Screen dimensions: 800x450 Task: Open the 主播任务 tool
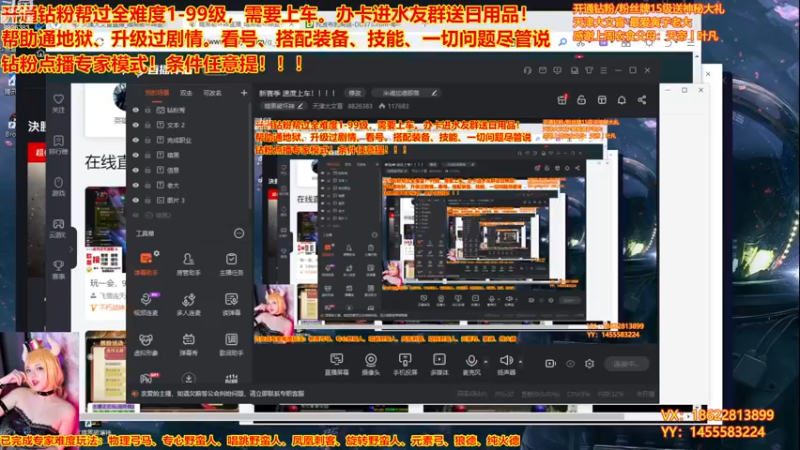point(231,264)
